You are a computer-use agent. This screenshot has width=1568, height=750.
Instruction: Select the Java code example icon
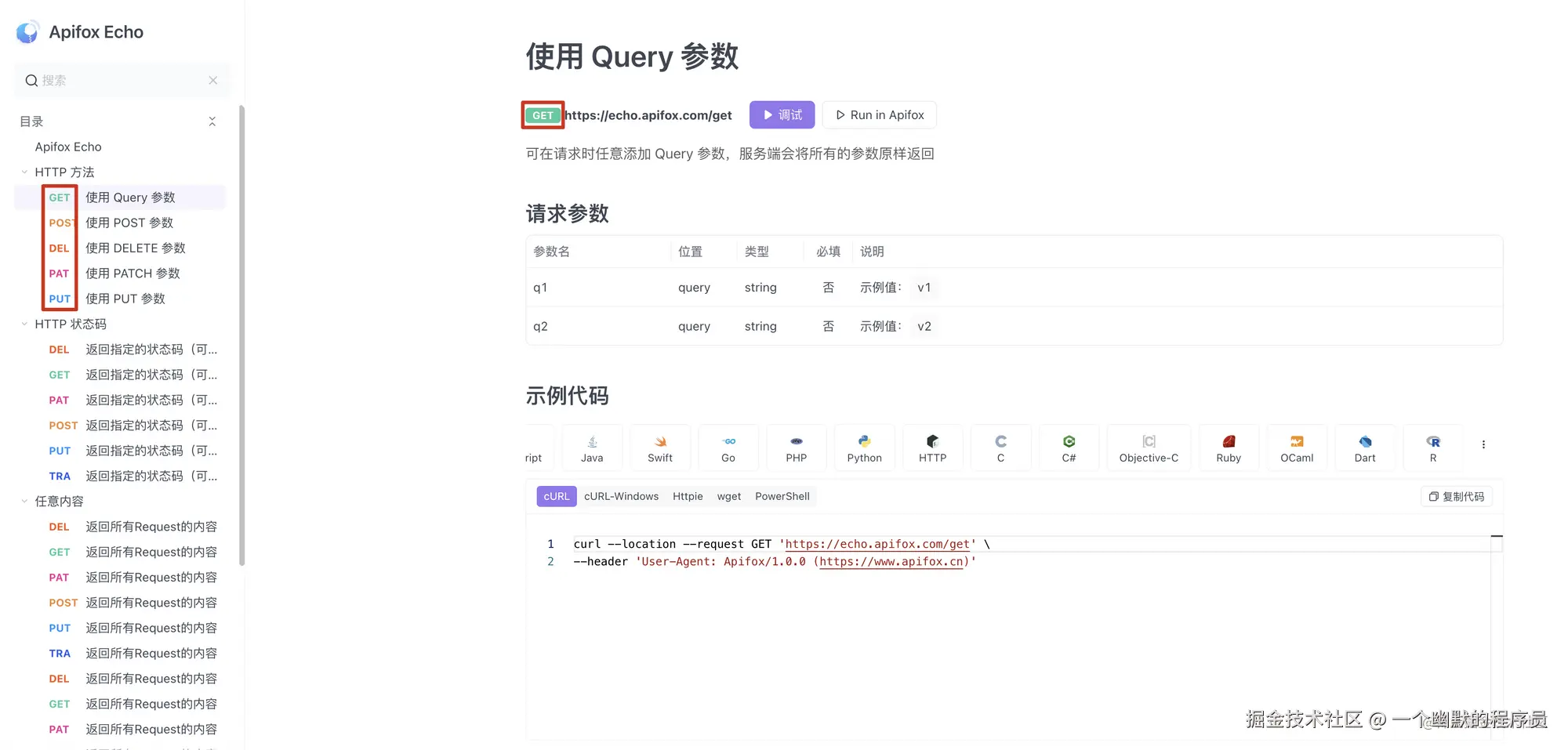pyautogui.click(x=591, y=447)
